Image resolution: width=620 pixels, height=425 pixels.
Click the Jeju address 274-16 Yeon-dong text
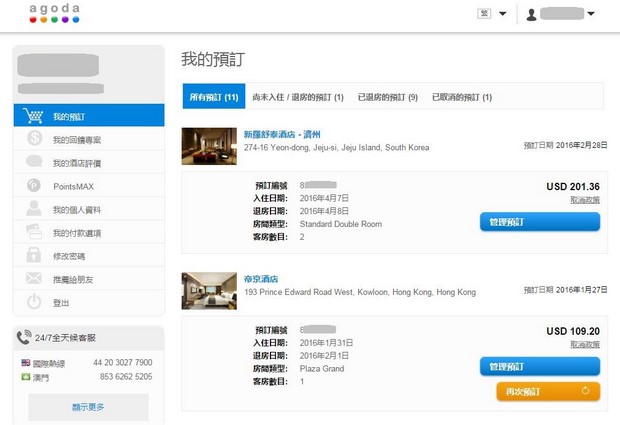336,147
